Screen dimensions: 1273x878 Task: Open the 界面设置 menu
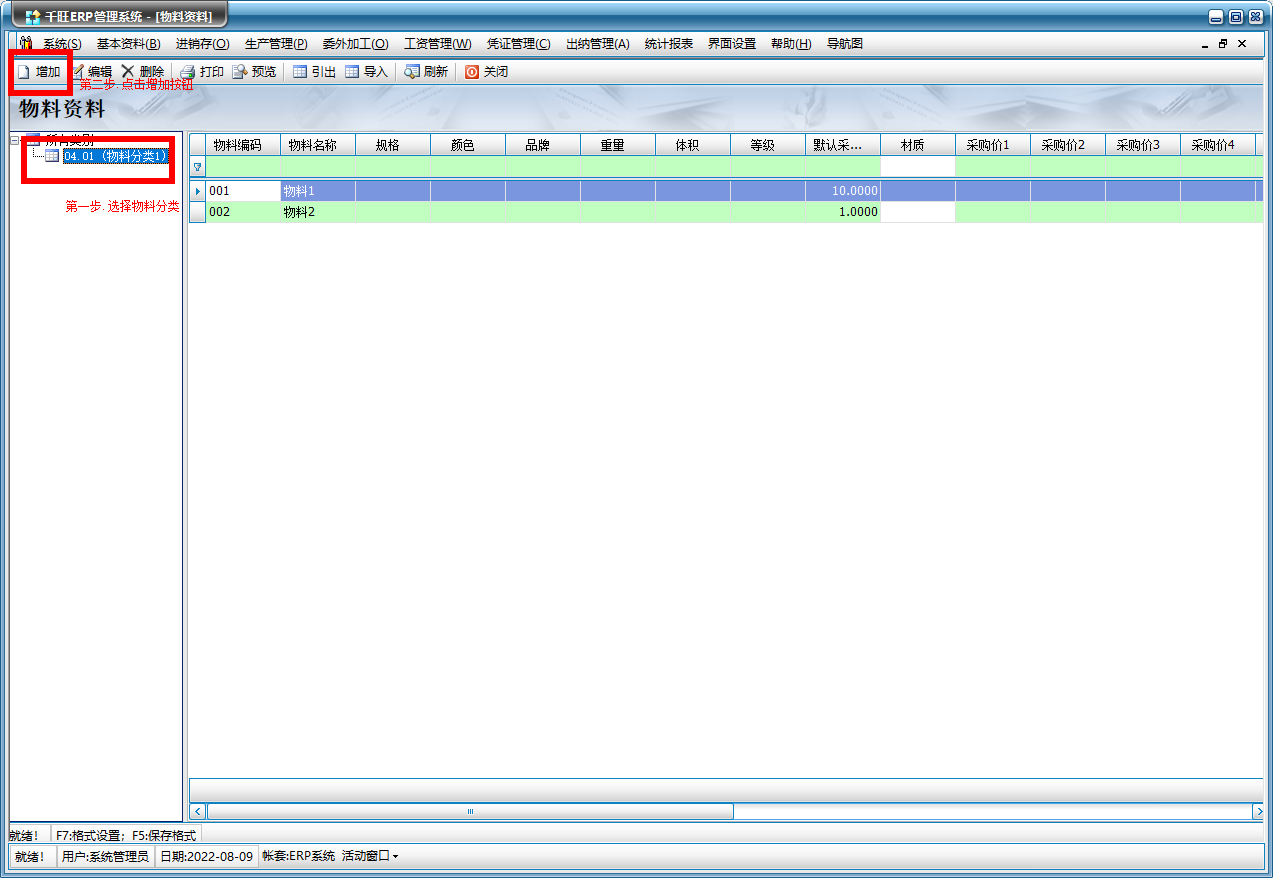(x=732, y=44)
